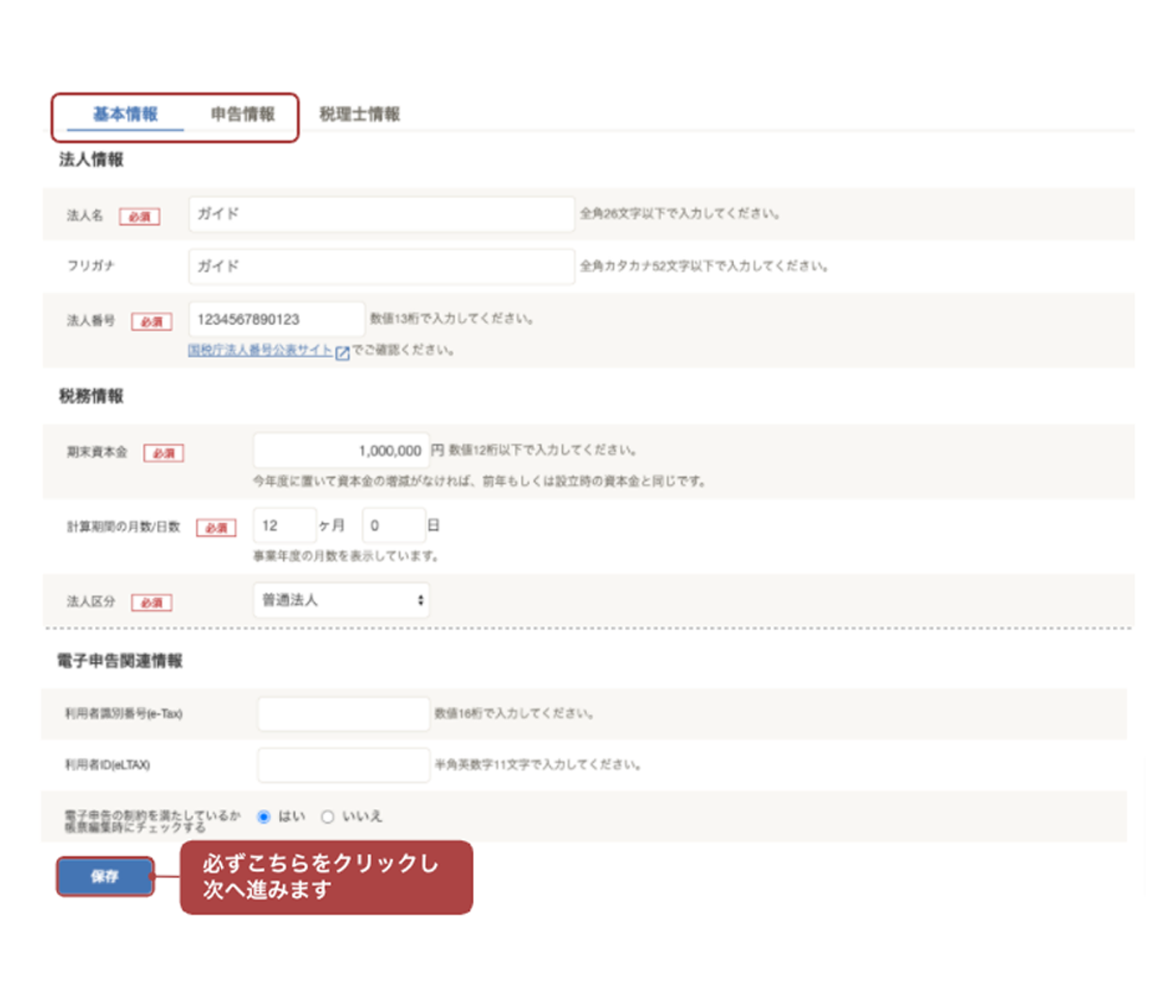Click the 利用者ID(eLTAX) input field
Image resolution: width=1176 pixels, height=1008 pixels.
coord(344,765)
